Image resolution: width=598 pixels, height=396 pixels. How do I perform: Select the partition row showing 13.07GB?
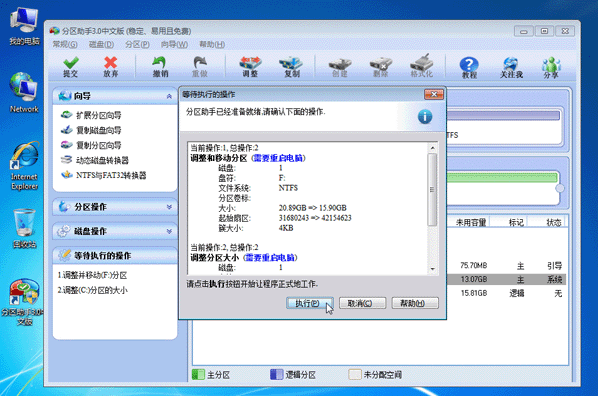(x=506, y=279)
